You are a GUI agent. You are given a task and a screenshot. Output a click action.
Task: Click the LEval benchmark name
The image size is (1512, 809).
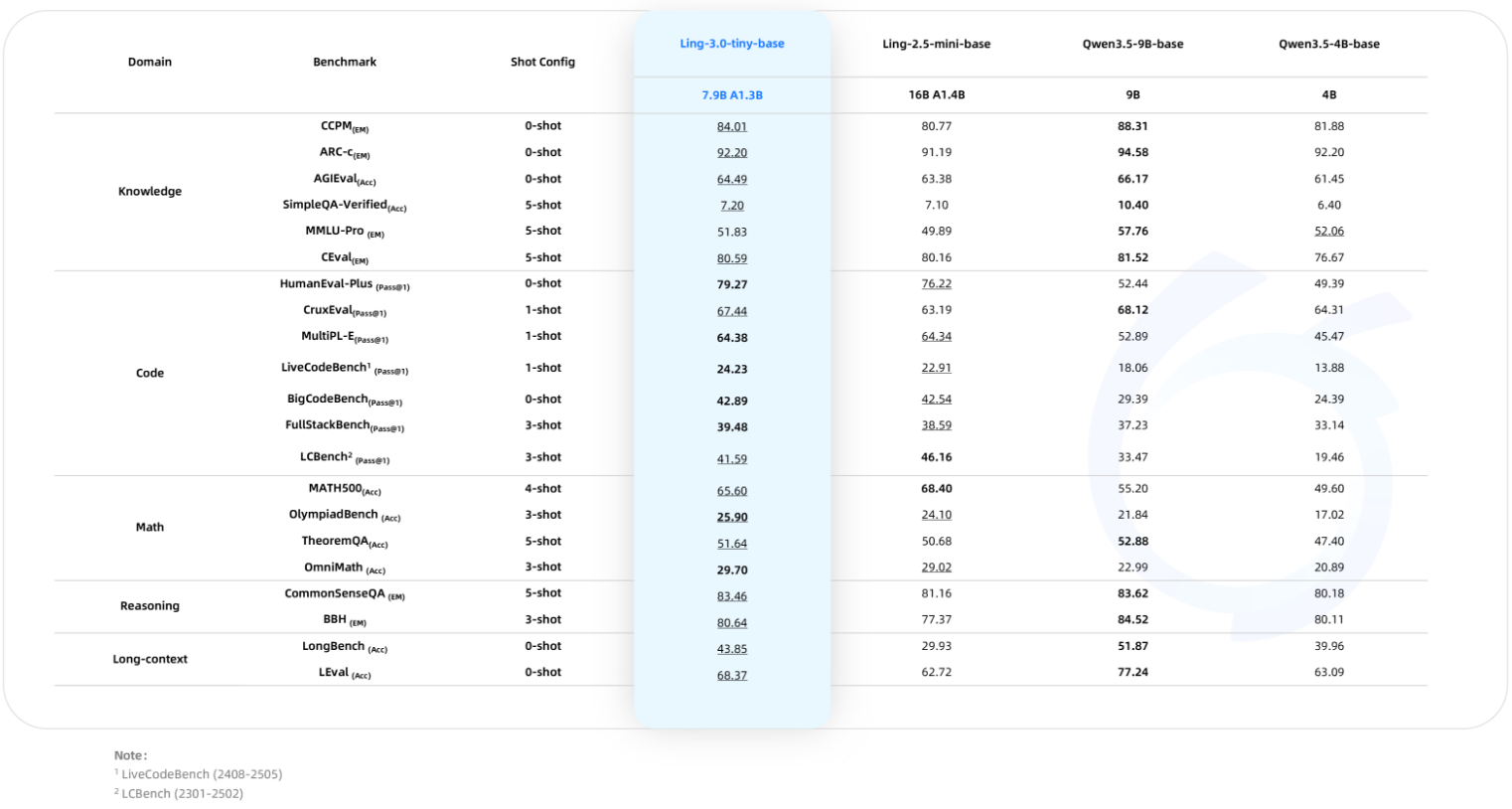tap(345, 672)
